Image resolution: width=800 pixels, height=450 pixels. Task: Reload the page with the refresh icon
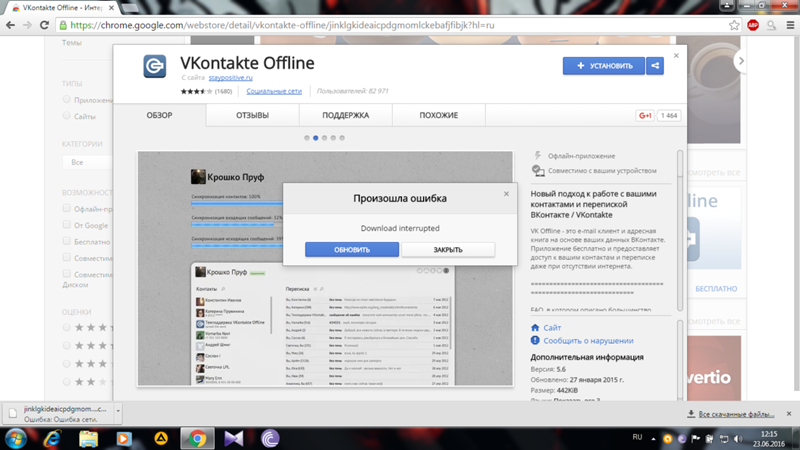click(44, 25)
